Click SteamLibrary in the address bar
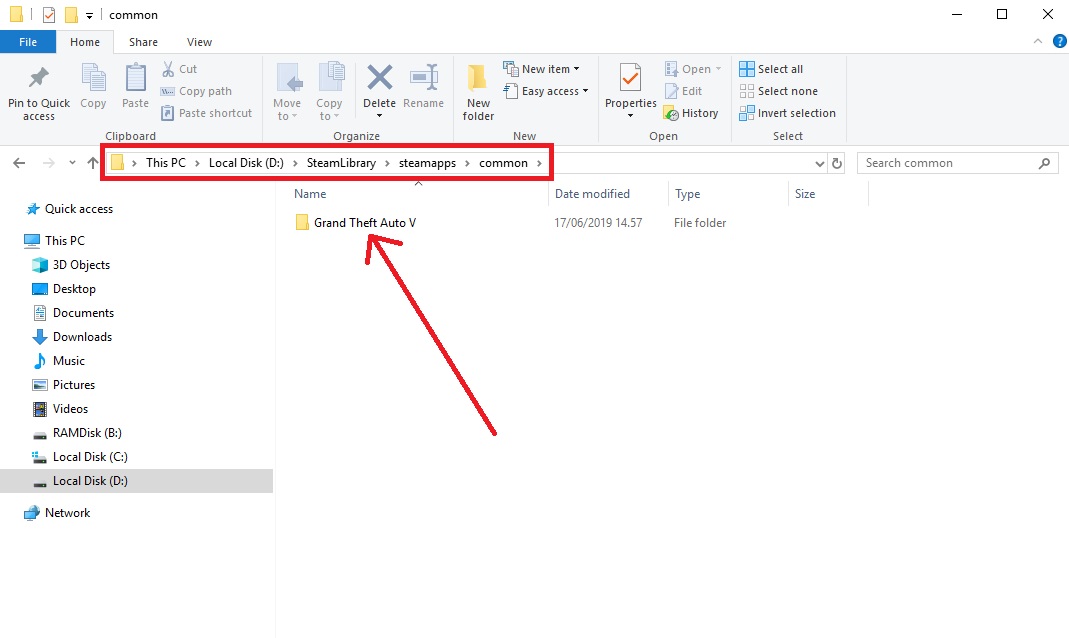 [x=341, y=163]
